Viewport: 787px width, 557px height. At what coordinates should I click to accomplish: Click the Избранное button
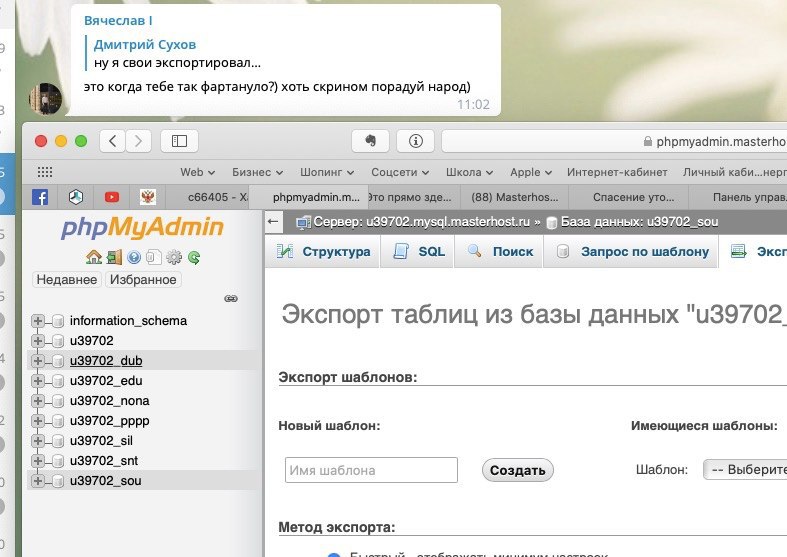click(x=143, y=280)
